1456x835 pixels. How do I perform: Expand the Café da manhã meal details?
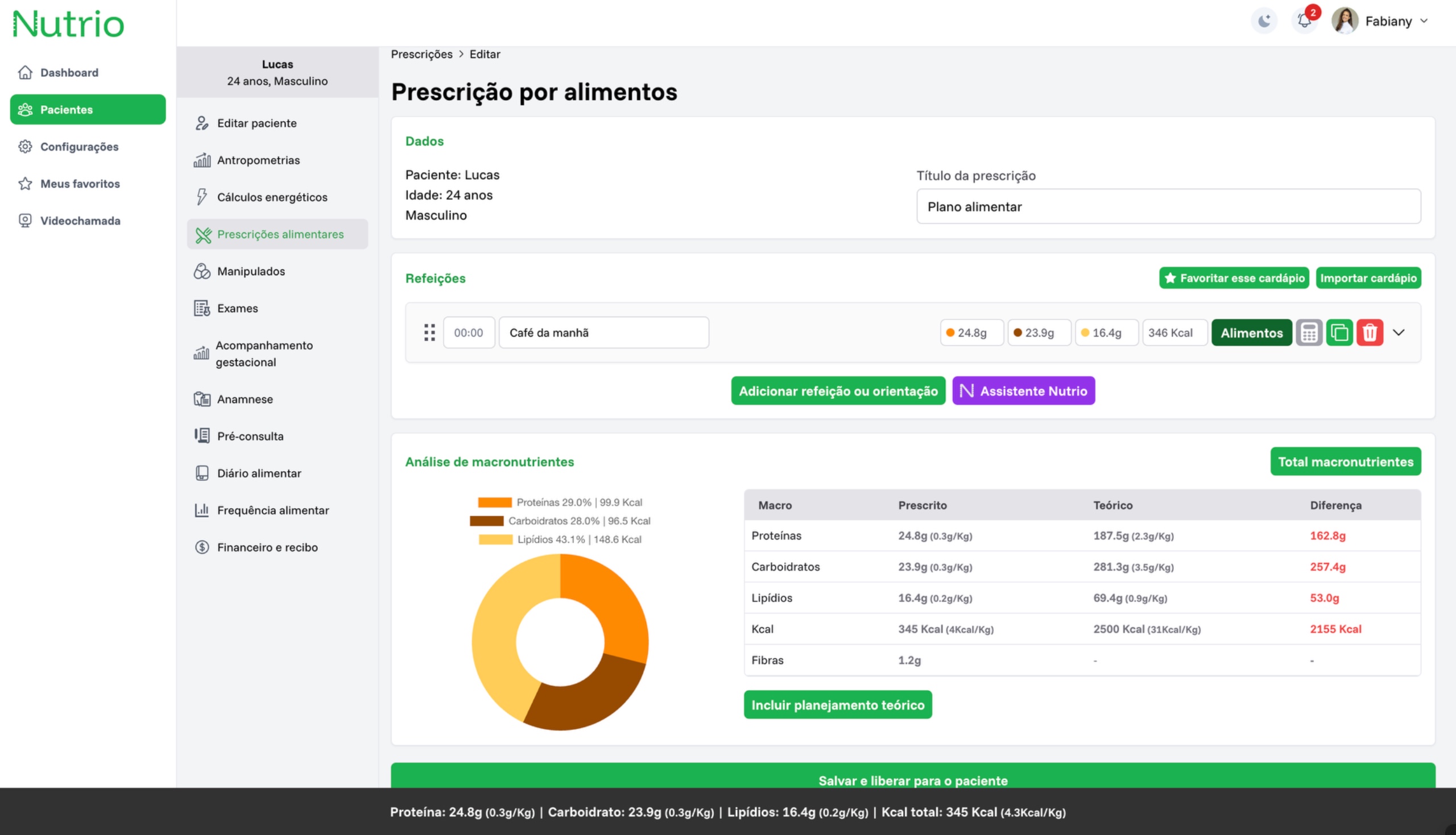(1398, 332)
